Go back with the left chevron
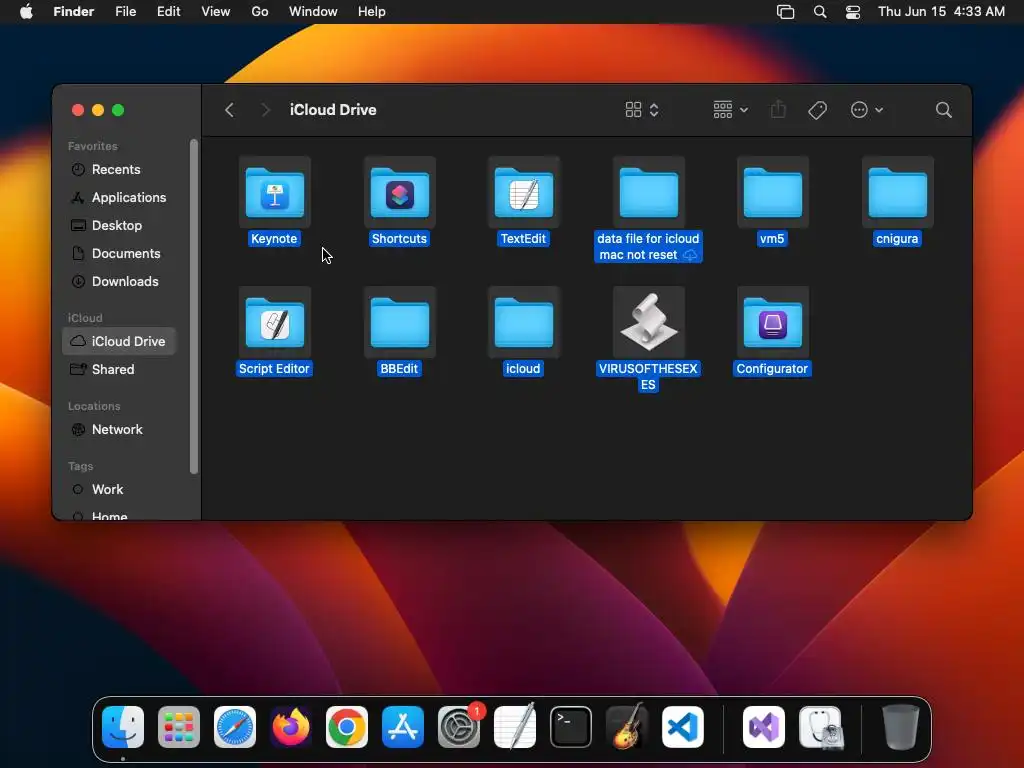The height and width of the screenshot is (768, 1024). pyautogui.click(x=229, y=110)
